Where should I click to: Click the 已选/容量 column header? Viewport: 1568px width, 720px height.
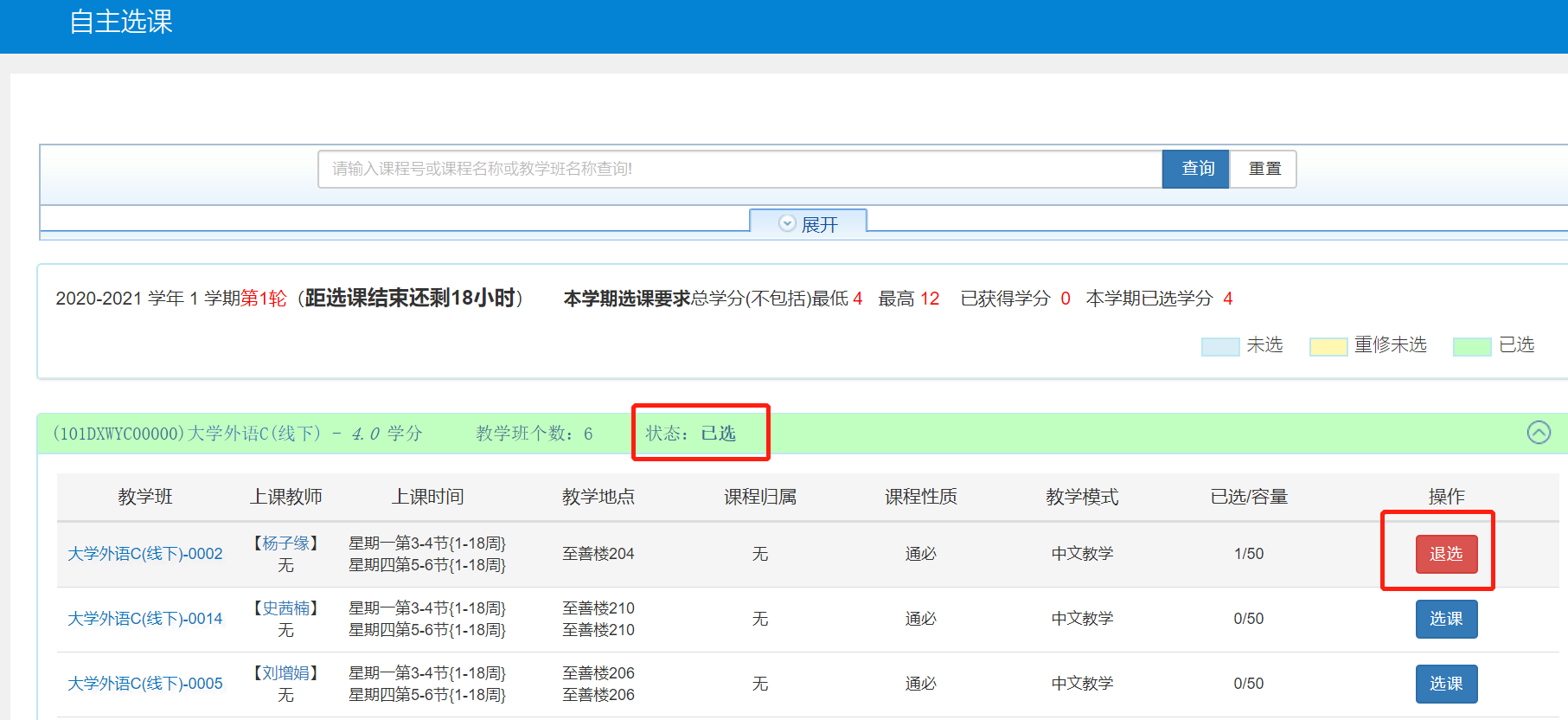click(x=1249, y=497)
